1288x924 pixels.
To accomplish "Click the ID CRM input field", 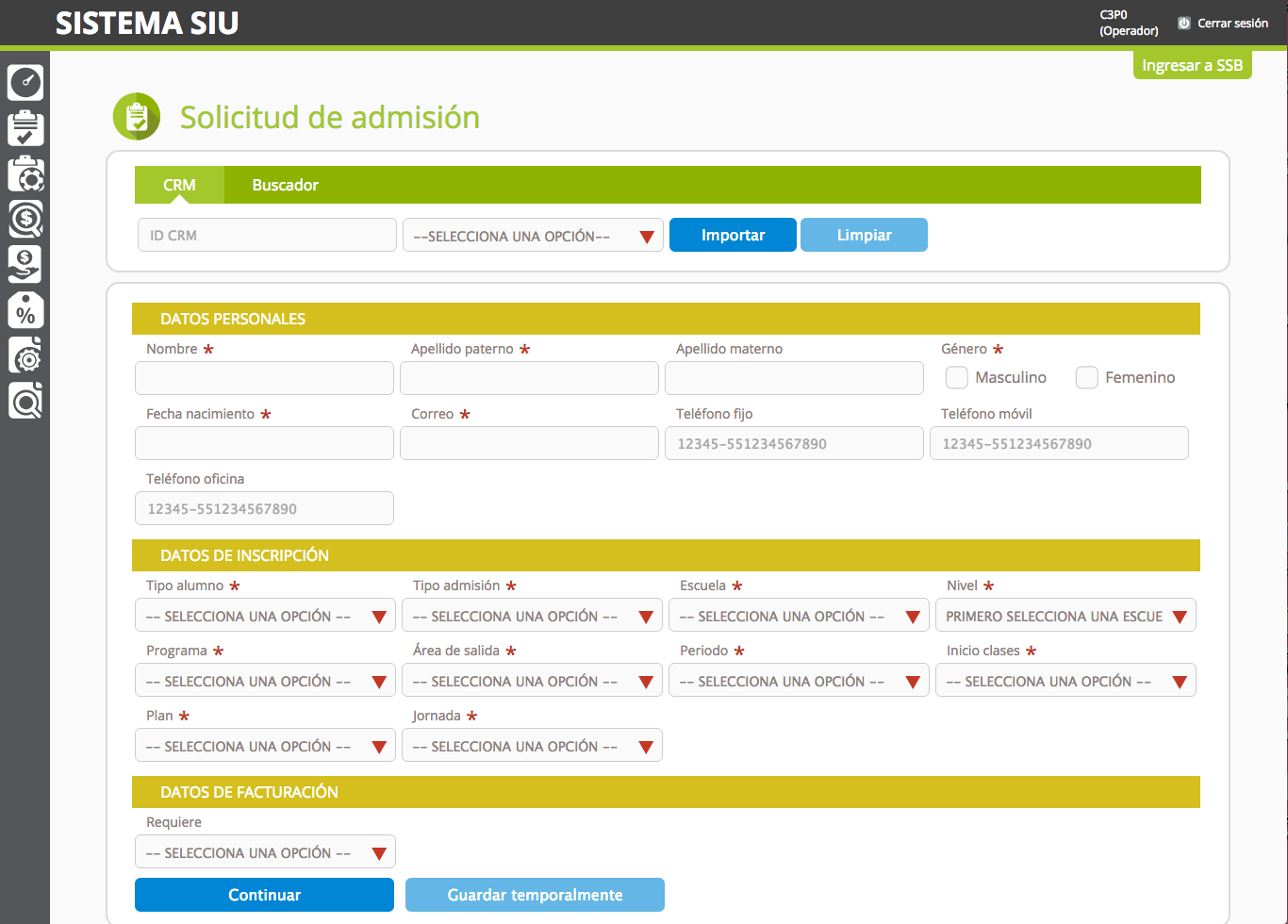I will click(267, 236).
